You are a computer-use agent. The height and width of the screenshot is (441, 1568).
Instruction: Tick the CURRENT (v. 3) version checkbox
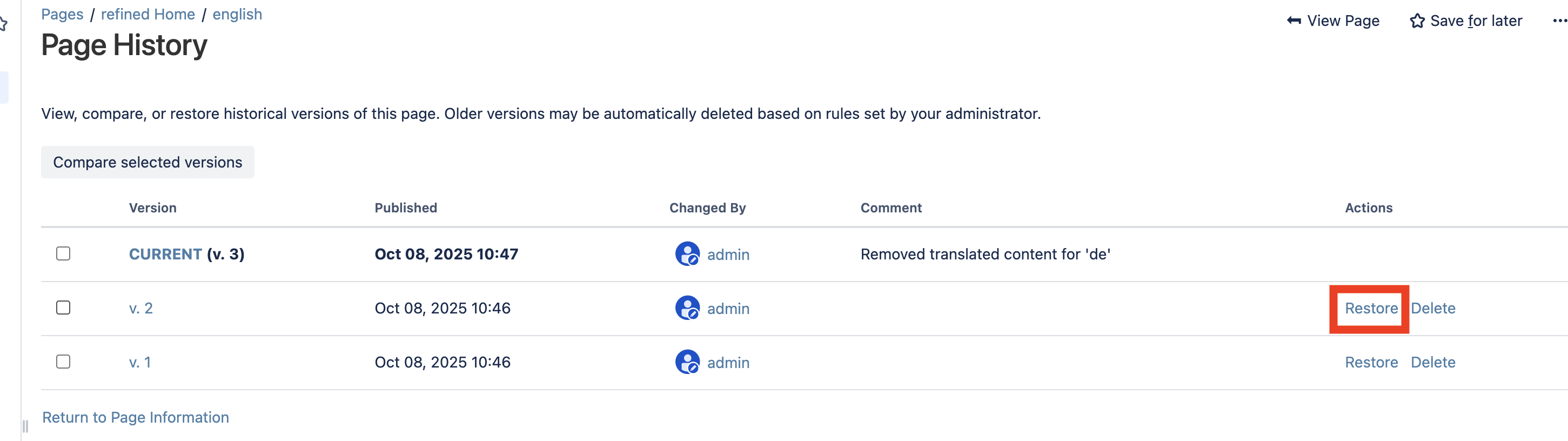tap(63, 253)
